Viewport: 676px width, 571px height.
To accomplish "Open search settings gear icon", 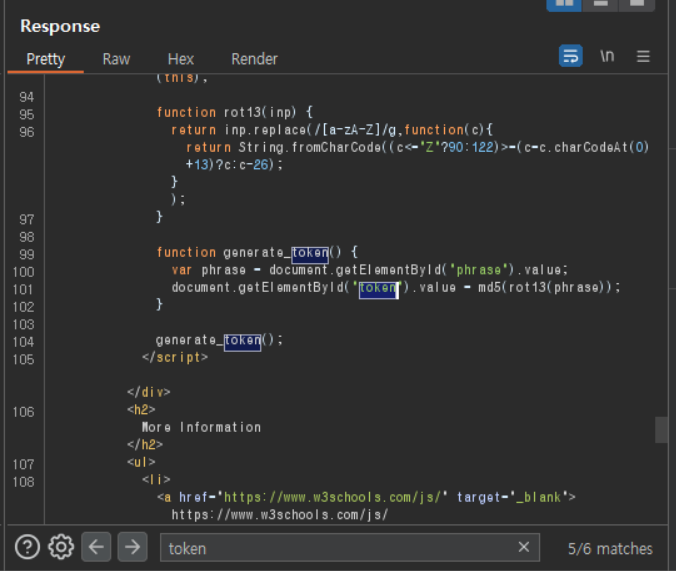I will click(x=61, y=547).
